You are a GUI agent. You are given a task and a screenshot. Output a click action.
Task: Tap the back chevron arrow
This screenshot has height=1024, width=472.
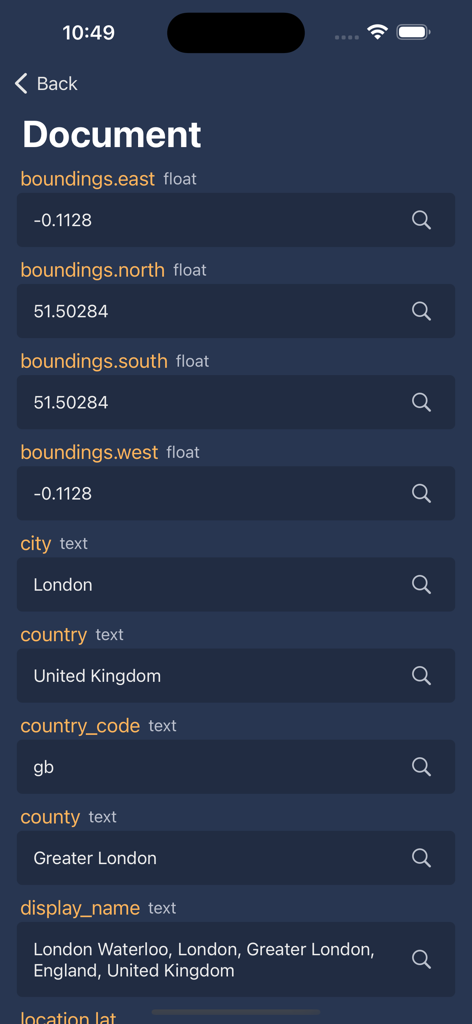pos(21,84)
